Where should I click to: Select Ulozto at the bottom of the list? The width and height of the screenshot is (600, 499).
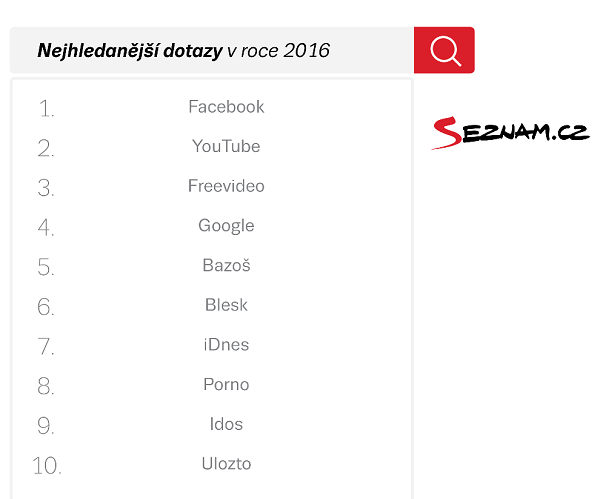click(x=226, y=464)
